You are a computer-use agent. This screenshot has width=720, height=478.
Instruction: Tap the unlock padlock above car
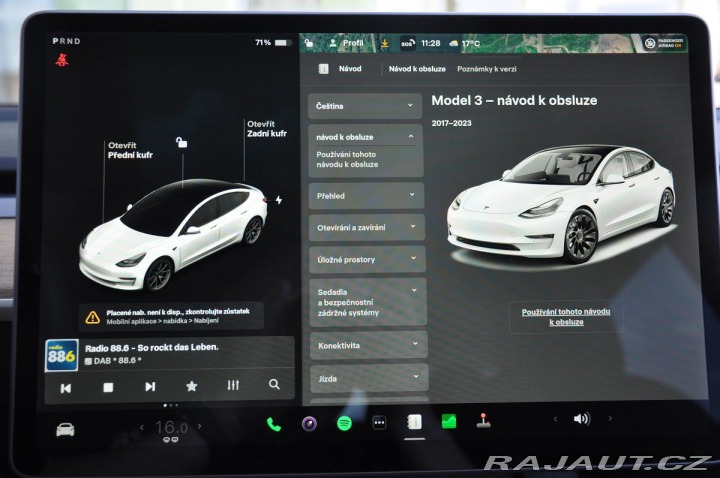point(181,142)
